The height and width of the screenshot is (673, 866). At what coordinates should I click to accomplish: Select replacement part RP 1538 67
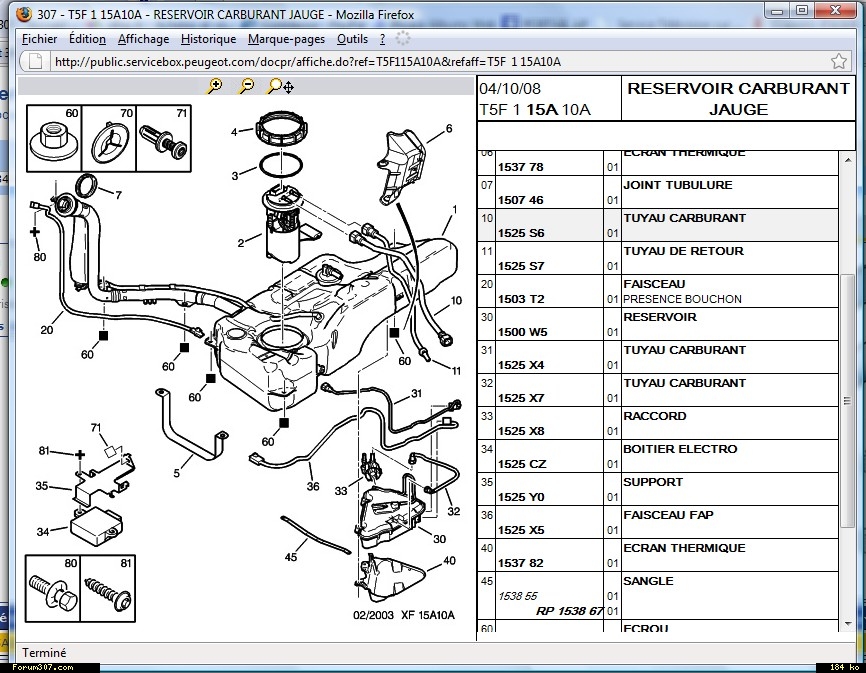coord(569,611)
